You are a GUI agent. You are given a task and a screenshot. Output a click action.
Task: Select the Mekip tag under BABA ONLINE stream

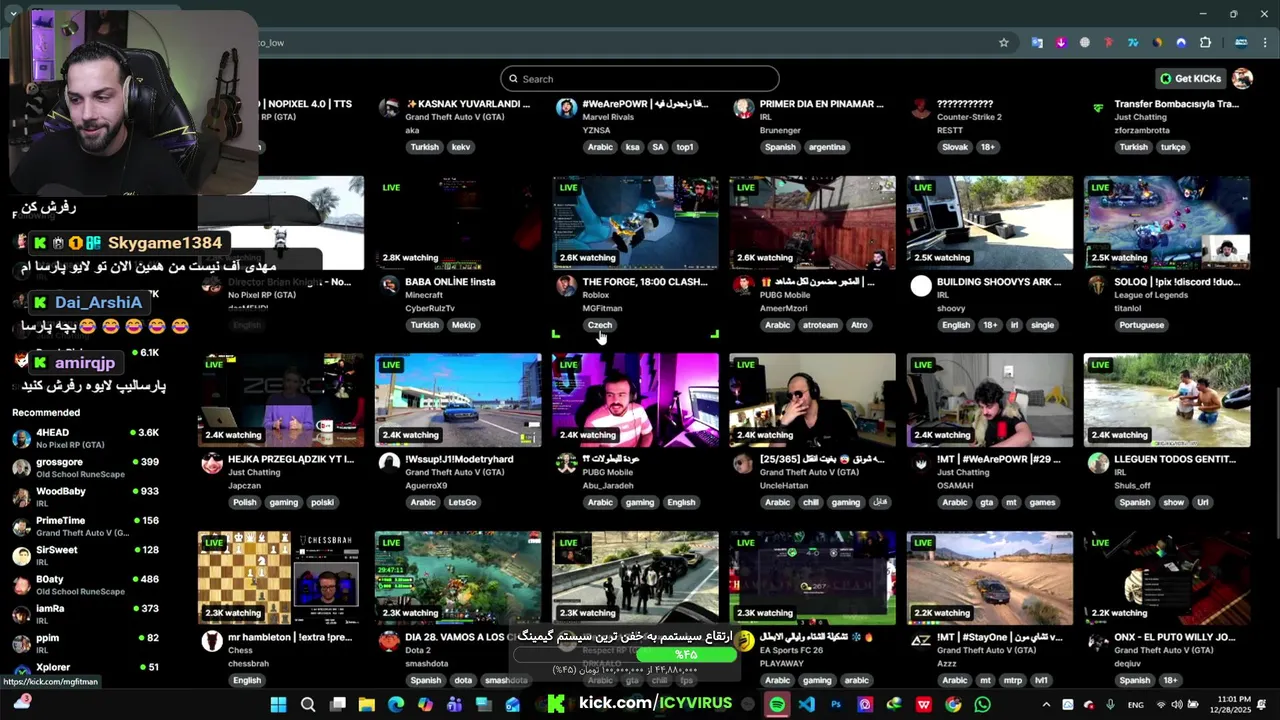(x=463, y=325)
